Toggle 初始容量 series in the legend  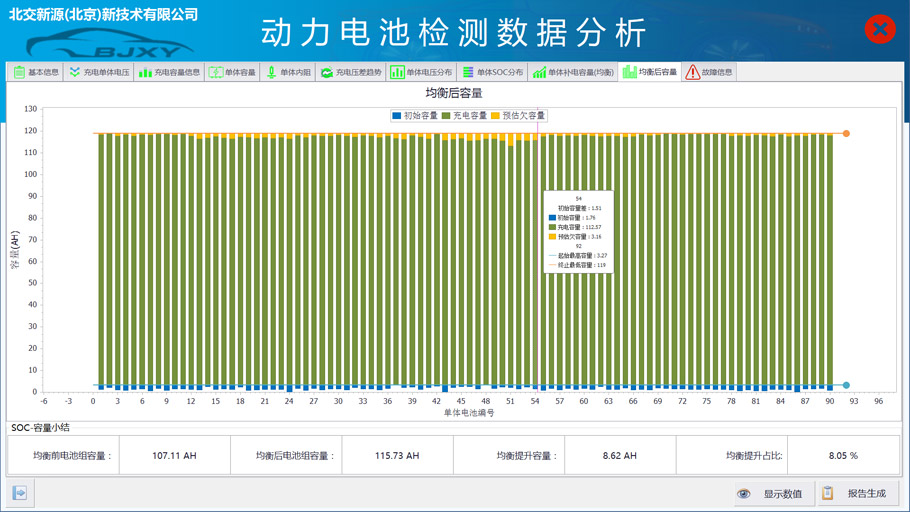pos(415,116)
